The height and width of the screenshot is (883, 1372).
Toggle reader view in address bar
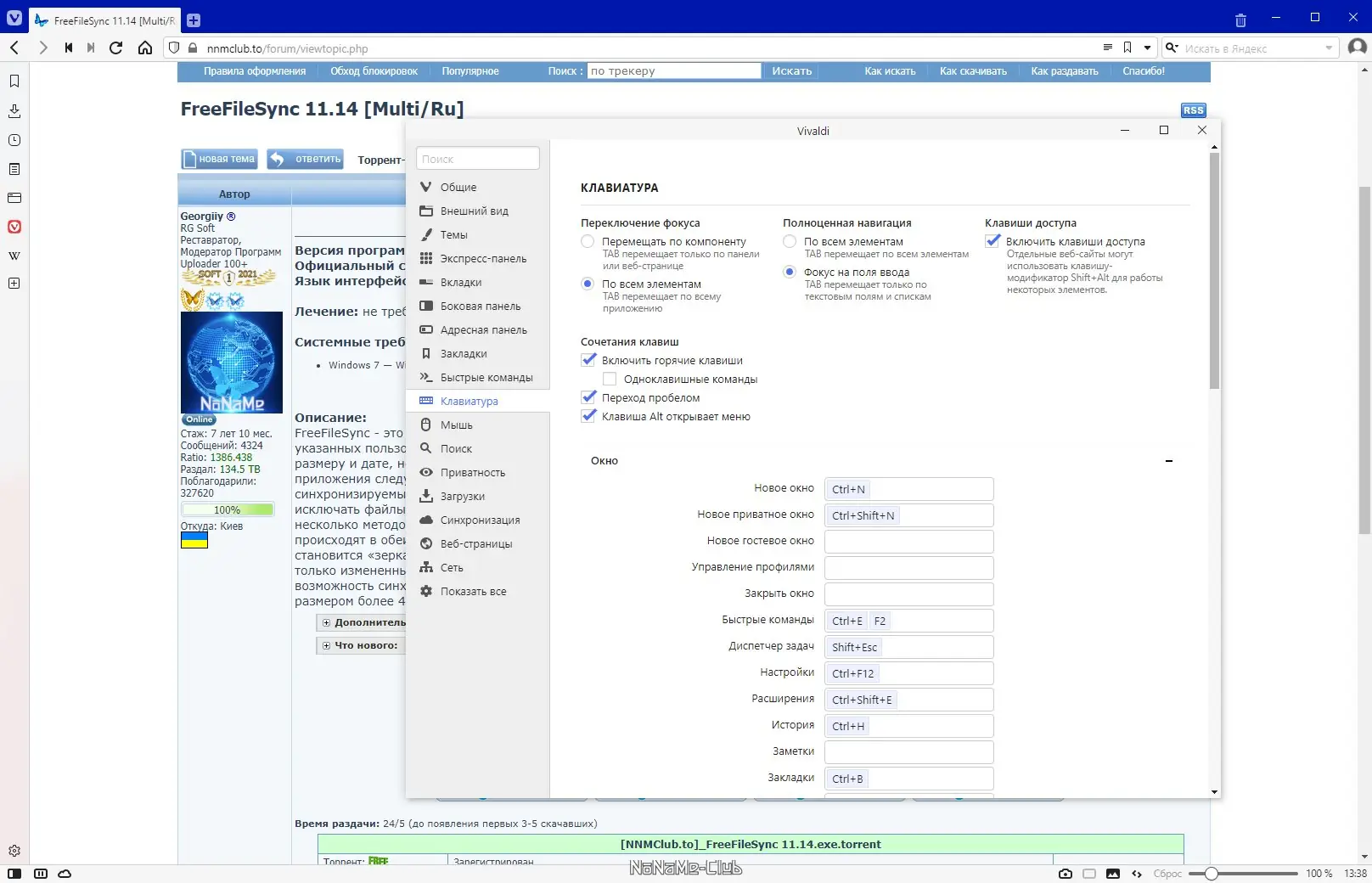point(1107,48)
